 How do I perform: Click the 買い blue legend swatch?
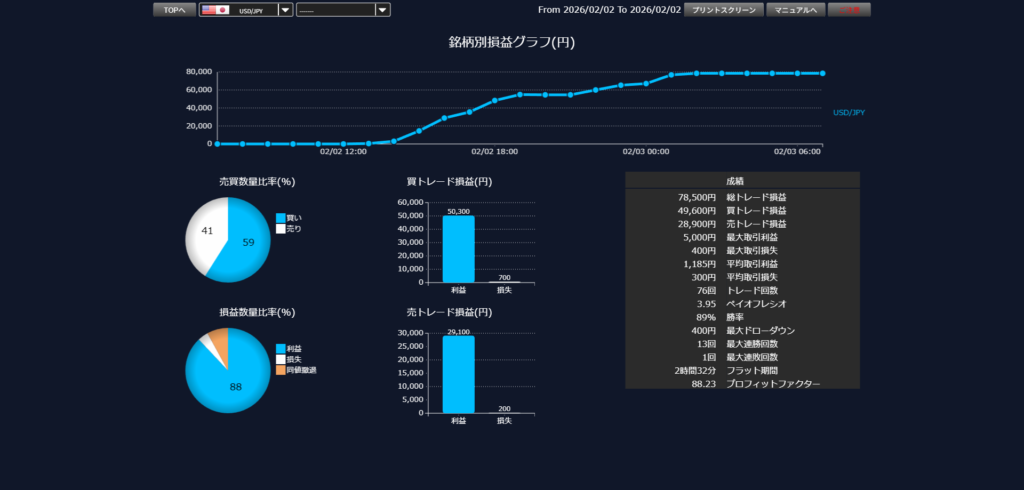click(281, 217)
